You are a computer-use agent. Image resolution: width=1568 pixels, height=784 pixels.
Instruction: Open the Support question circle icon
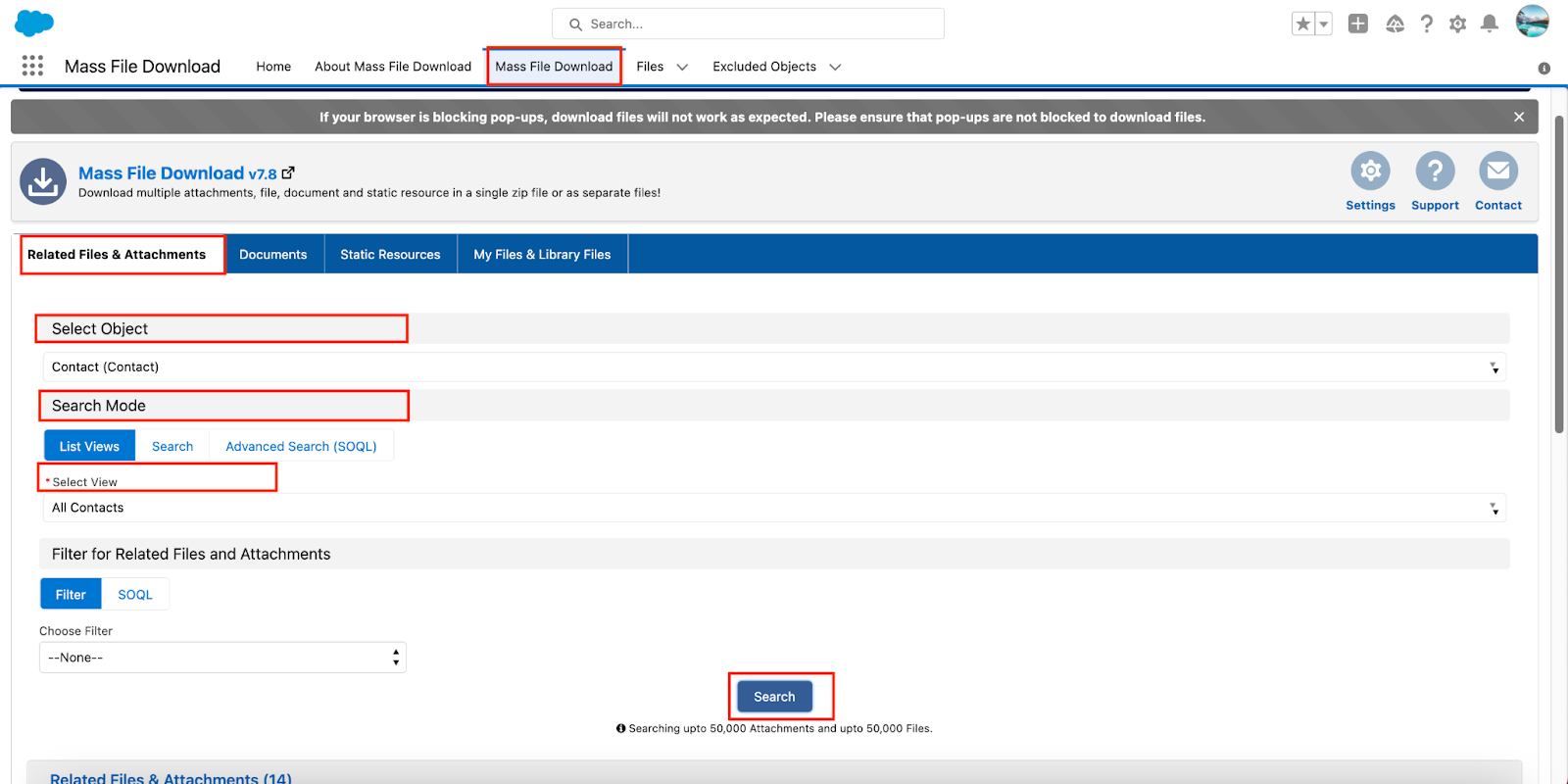1435,171
